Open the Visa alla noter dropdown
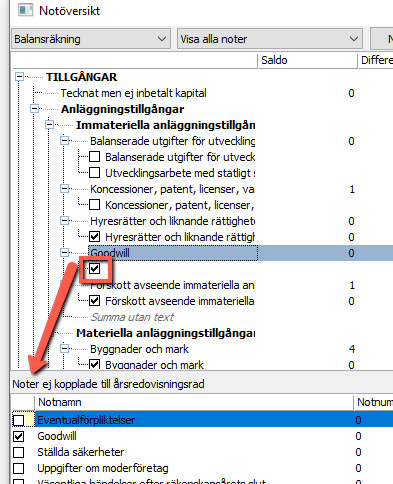 pyautogui.click(x=270, y=39)
